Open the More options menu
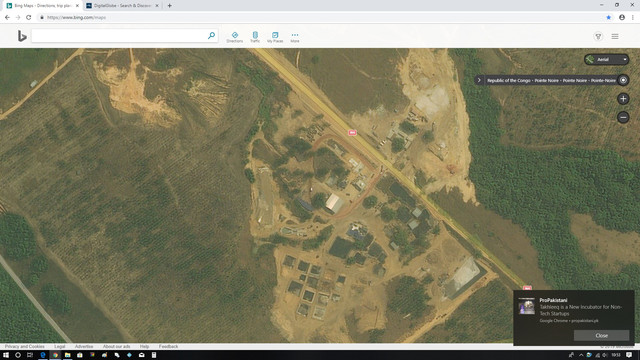Image resolution: width=640 pixels, height=360 pixels. [x=295, y=37]
